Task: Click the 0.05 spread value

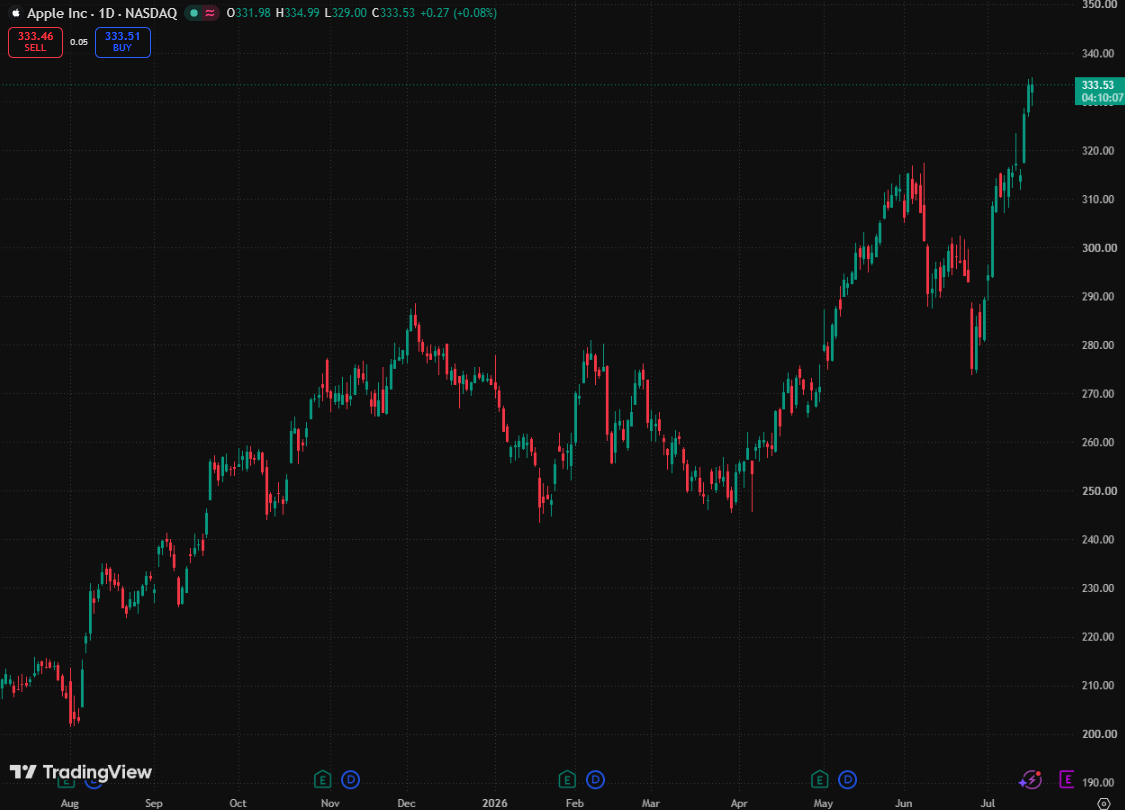Action: (79, 42)
